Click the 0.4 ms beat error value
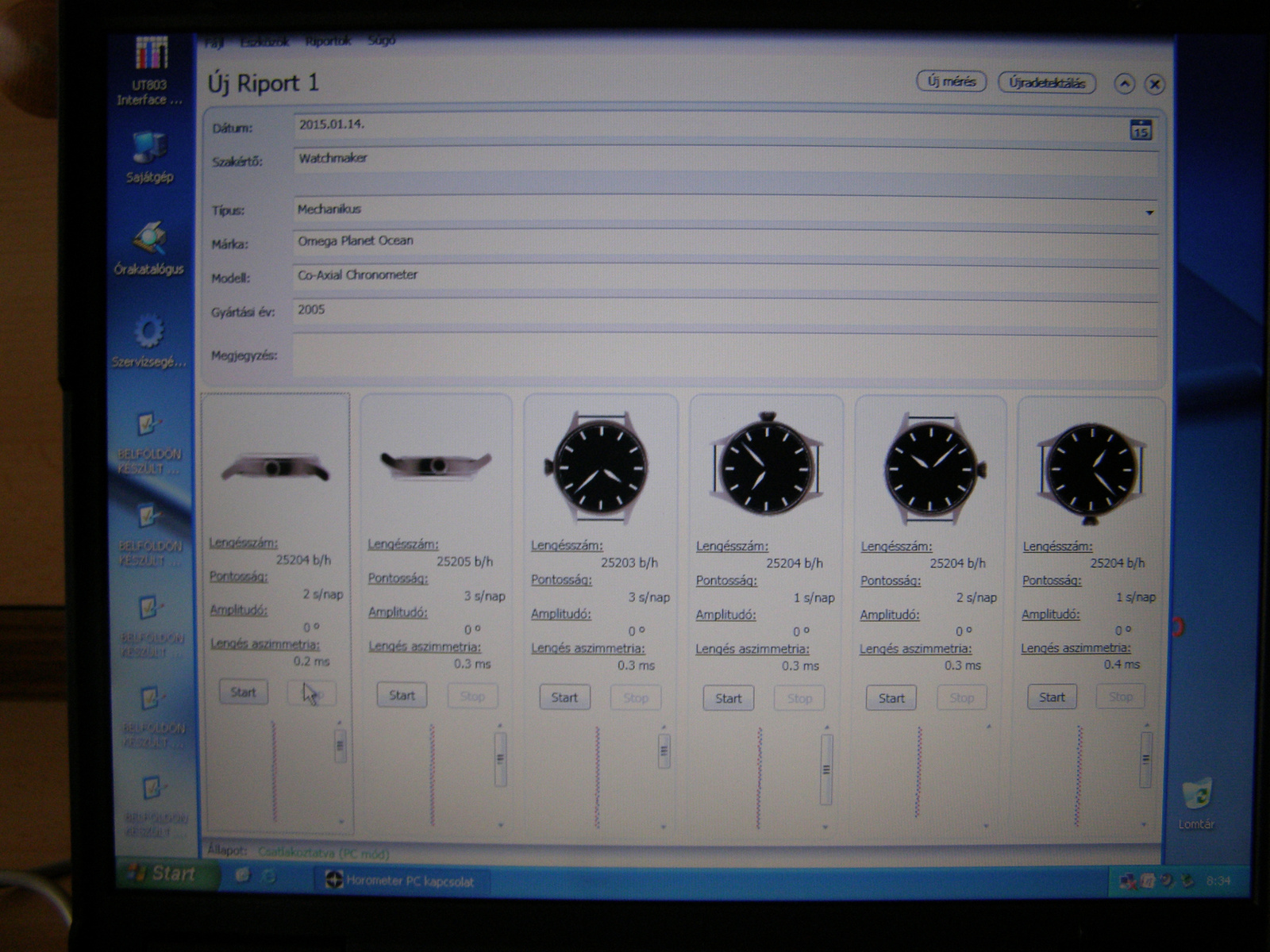This screenshot has height=952, width=1270. pyautogui.click(x=1122, y=664)
